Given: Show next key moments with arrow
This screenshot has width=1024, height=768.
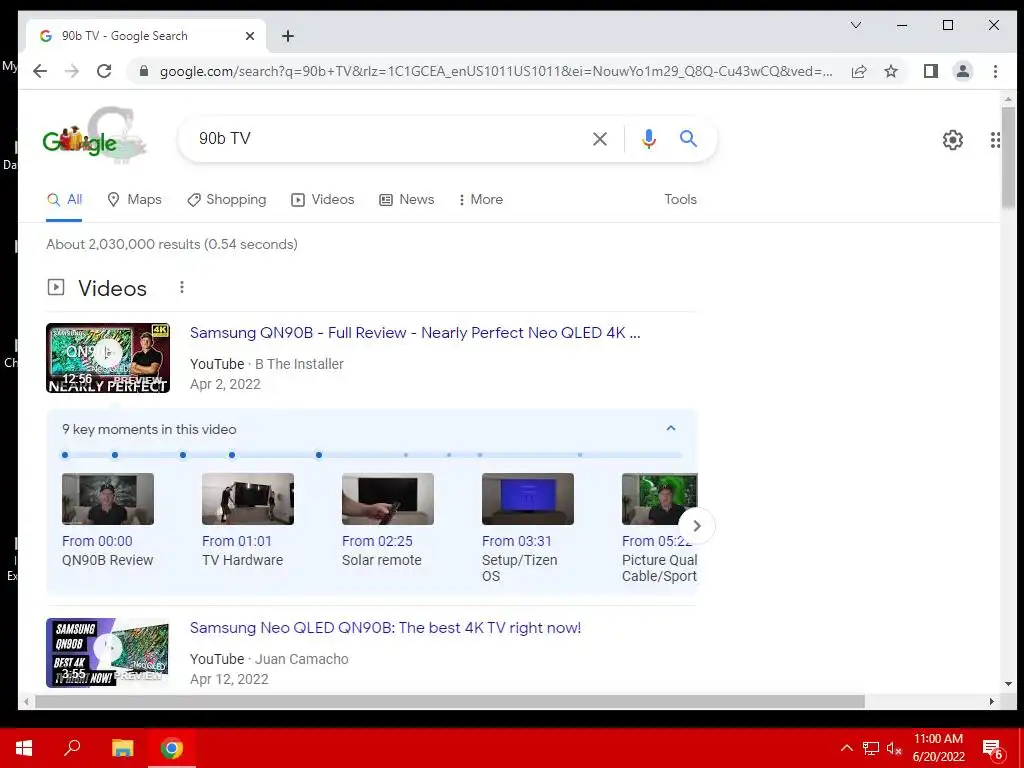Looking at the screenshot, I should point(697,526).
